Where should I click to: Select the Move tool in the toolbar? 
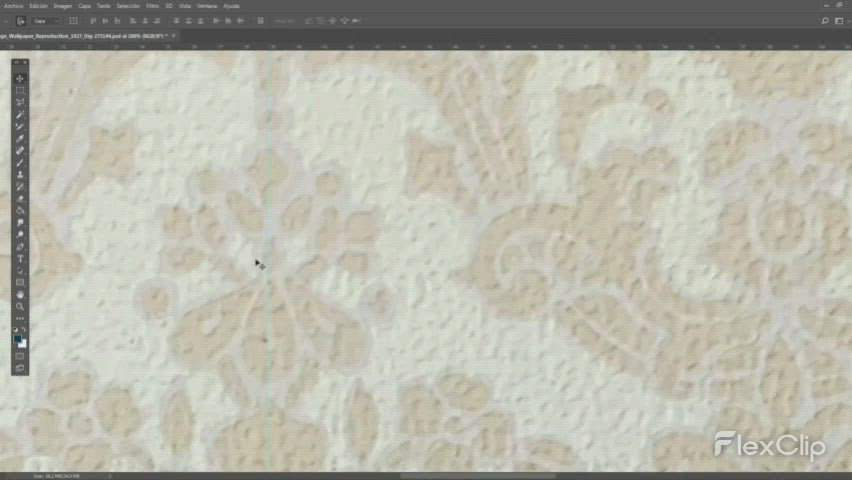pyautogui.click(x=20, y=78)
